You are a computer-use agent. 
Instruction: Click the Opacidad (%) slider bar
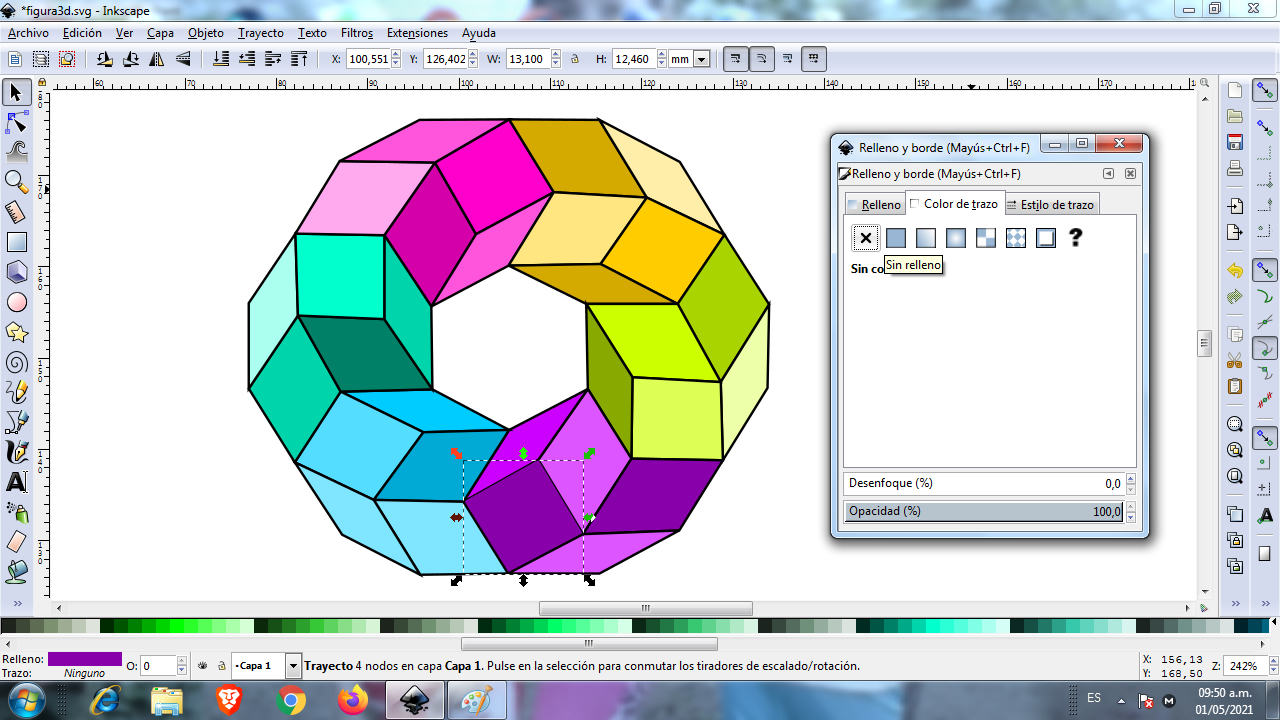[x=984, y=511]
